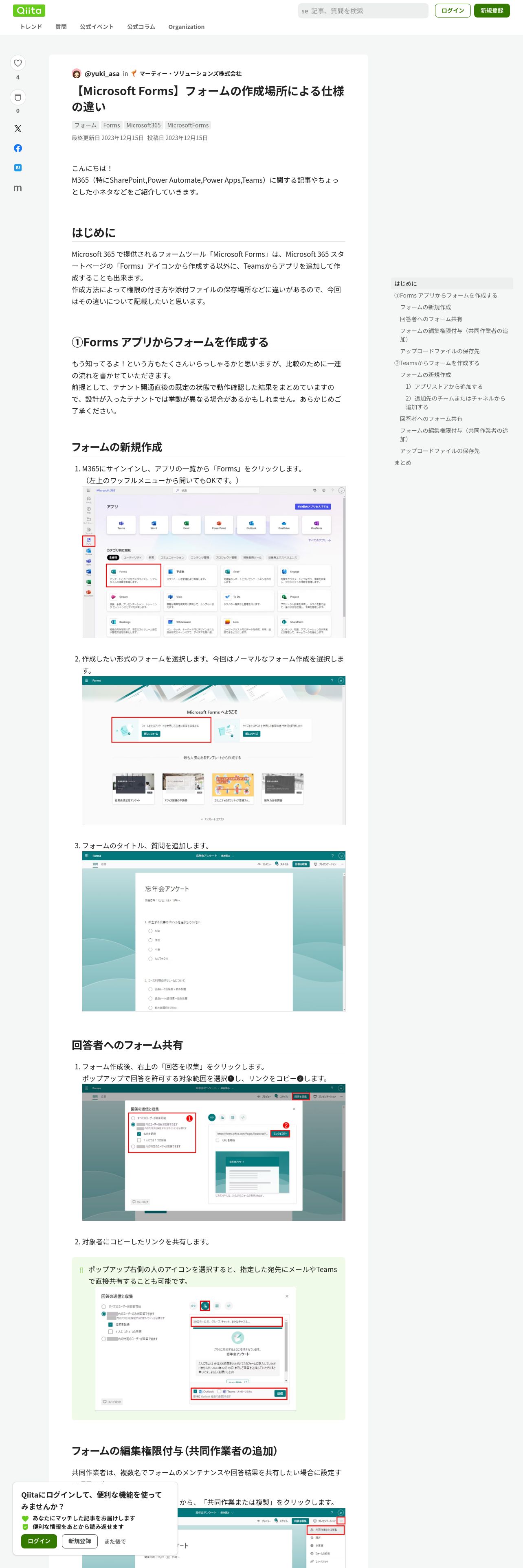Click the はじめに heading

pos(94,232)
